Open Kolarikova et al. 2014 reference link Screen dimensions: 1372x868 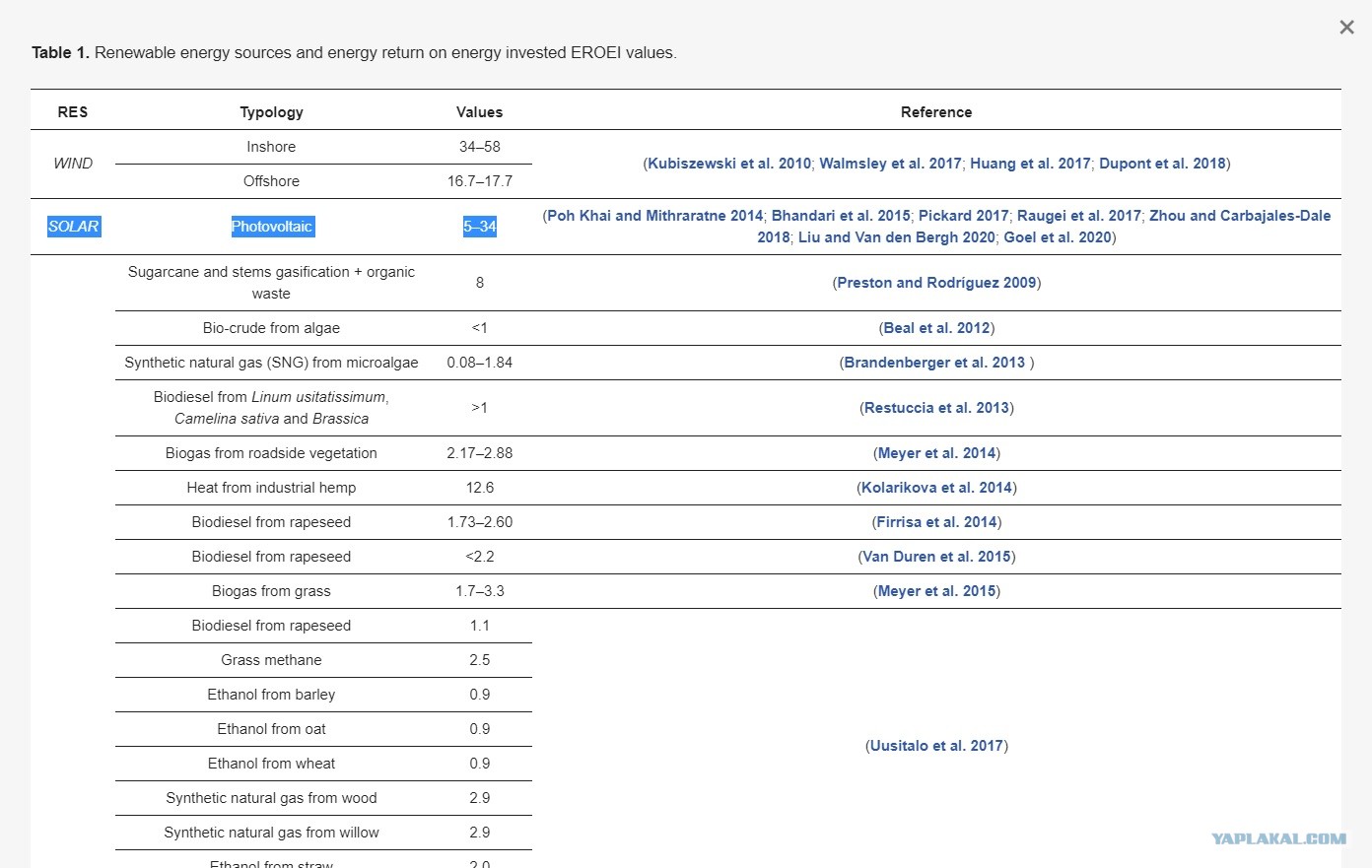[x=936, y=488]
